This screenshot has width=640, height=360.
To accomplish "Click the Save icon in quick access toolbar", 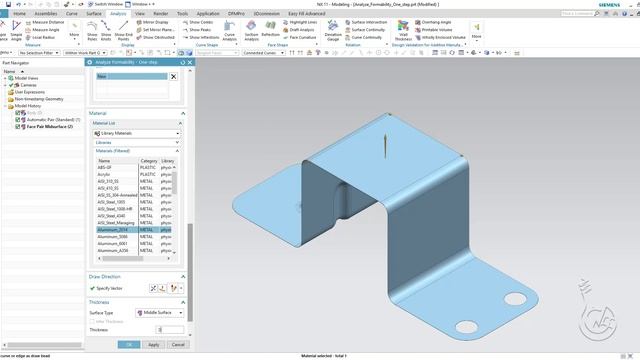I will pyautogui.click(x=8, y=4).
